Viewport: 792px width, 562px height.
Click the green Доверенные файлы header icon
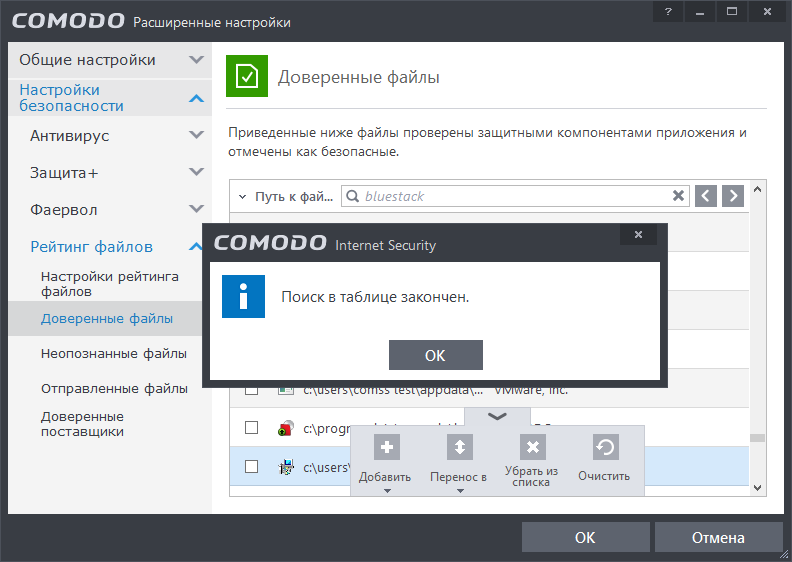tap(247, 76)
